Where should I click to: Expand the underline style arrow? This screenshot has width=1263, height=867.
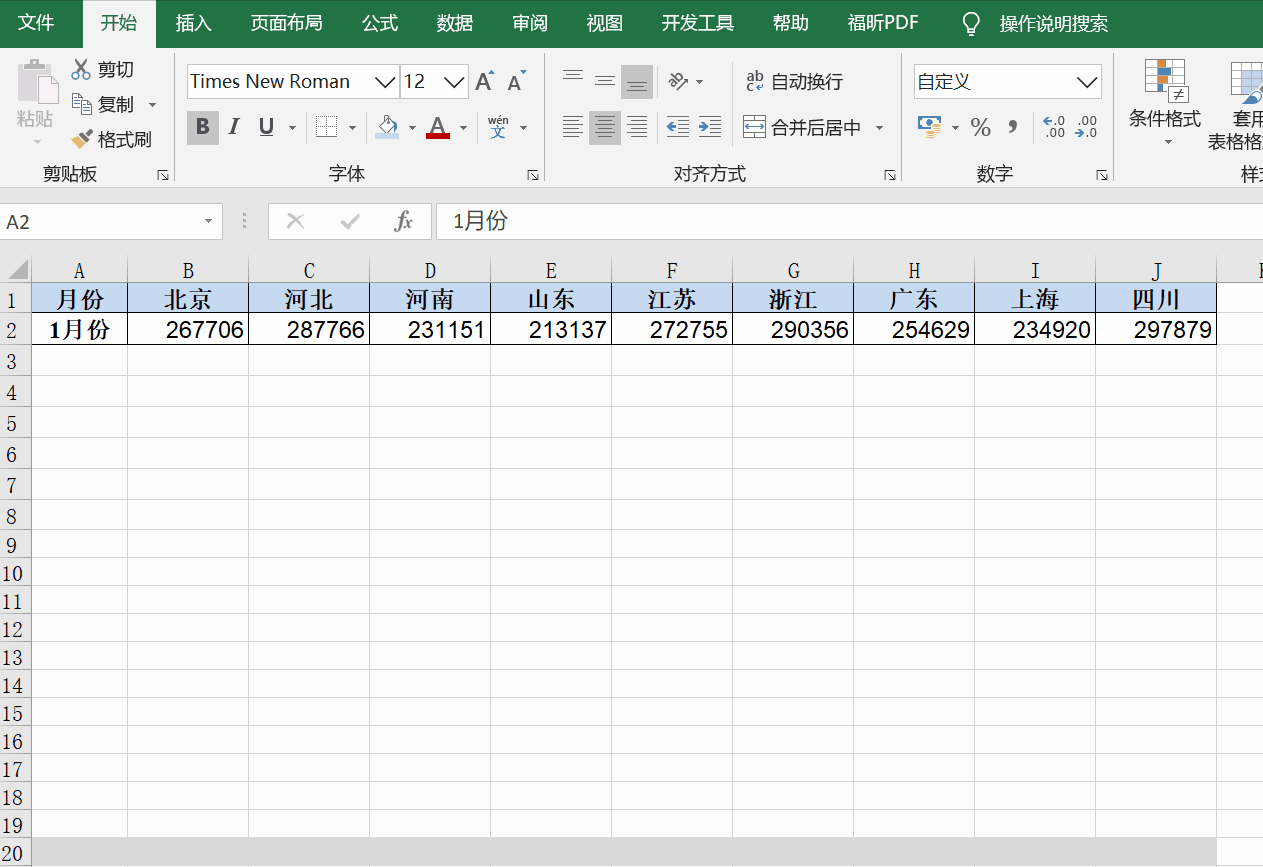point(292,128)
